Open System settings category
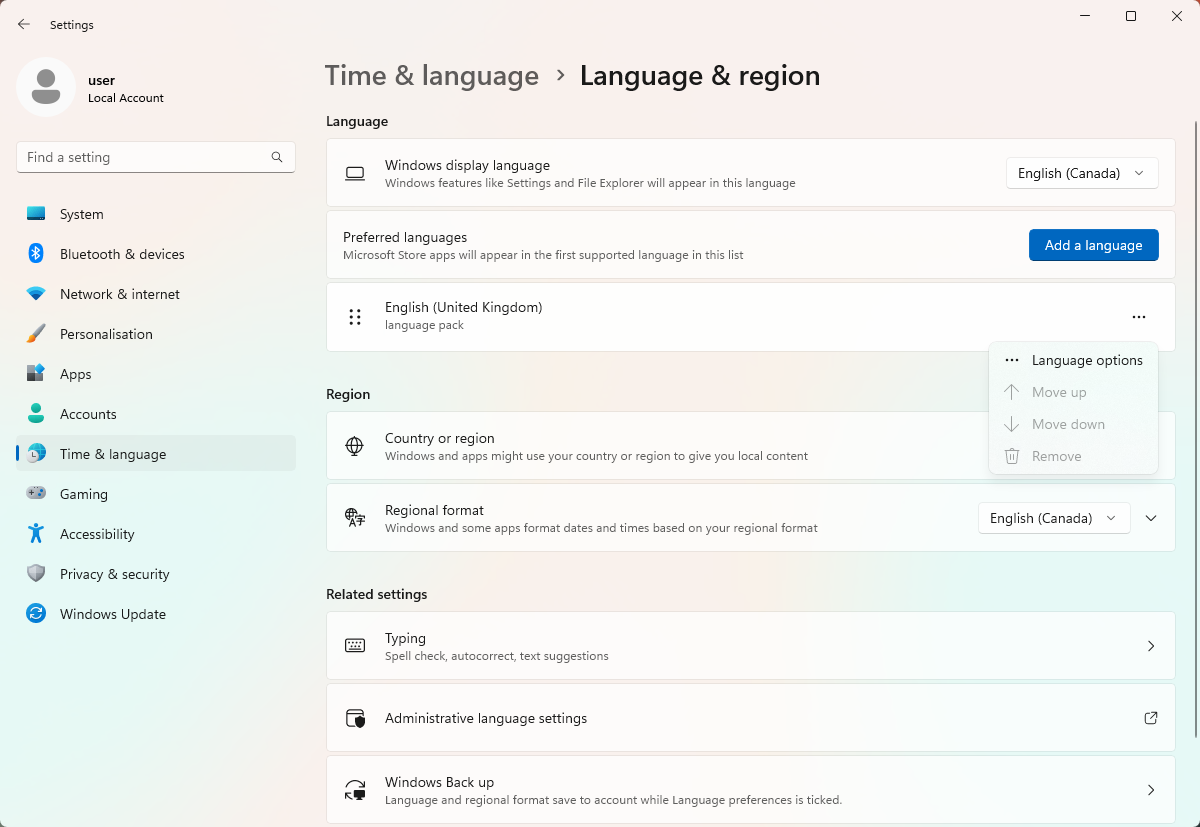 (156, 214)
